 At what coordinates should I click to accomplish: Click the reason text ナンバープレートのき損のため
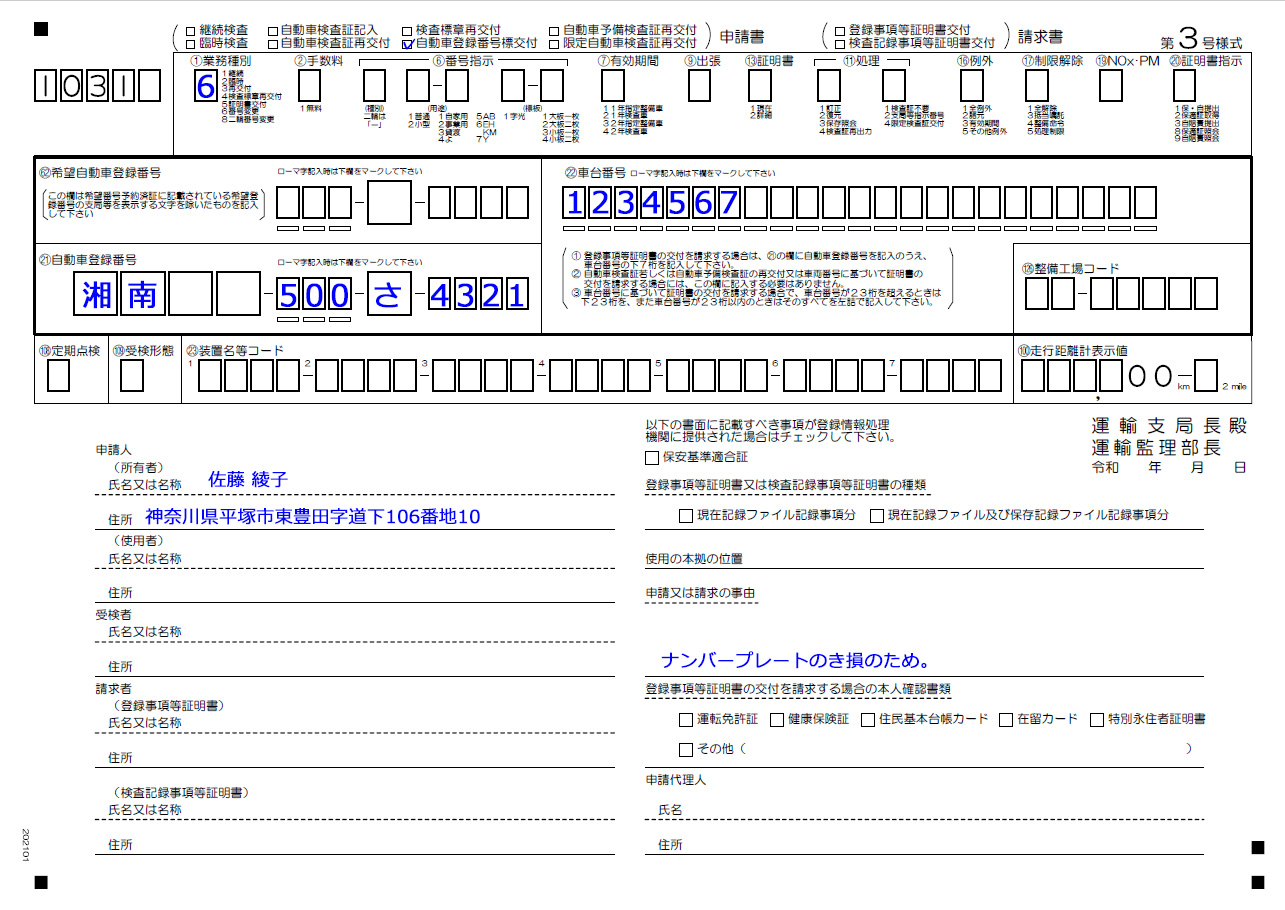[796, 660]
